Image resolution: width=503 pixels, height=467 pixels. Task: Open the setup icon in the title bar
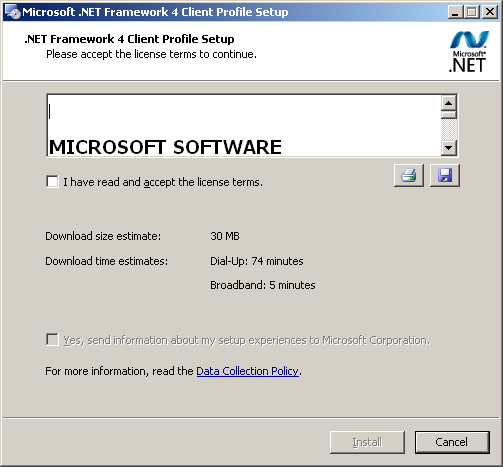click(13, 12)
